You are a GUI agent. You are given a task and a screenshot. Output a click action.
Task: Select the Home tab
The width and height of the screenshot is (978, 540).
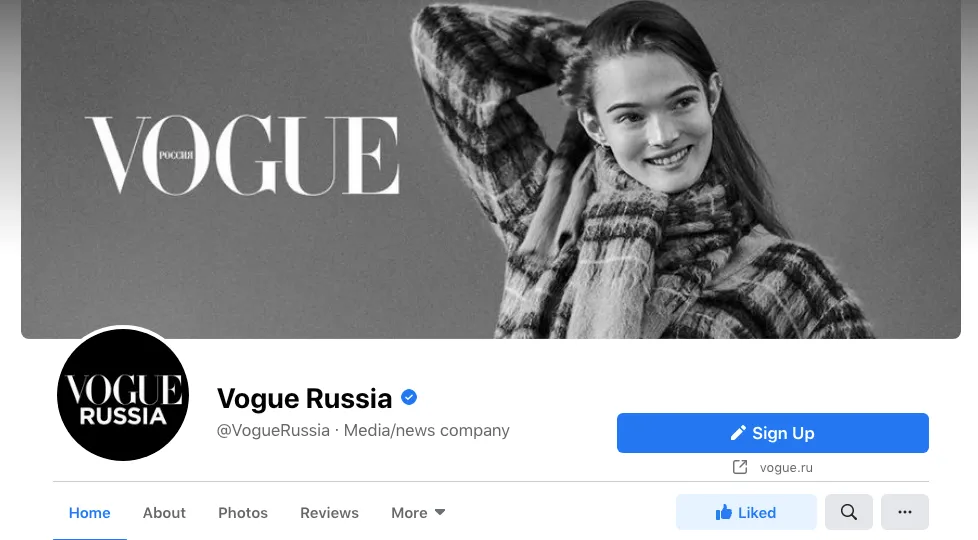click(x=89, y=513)
